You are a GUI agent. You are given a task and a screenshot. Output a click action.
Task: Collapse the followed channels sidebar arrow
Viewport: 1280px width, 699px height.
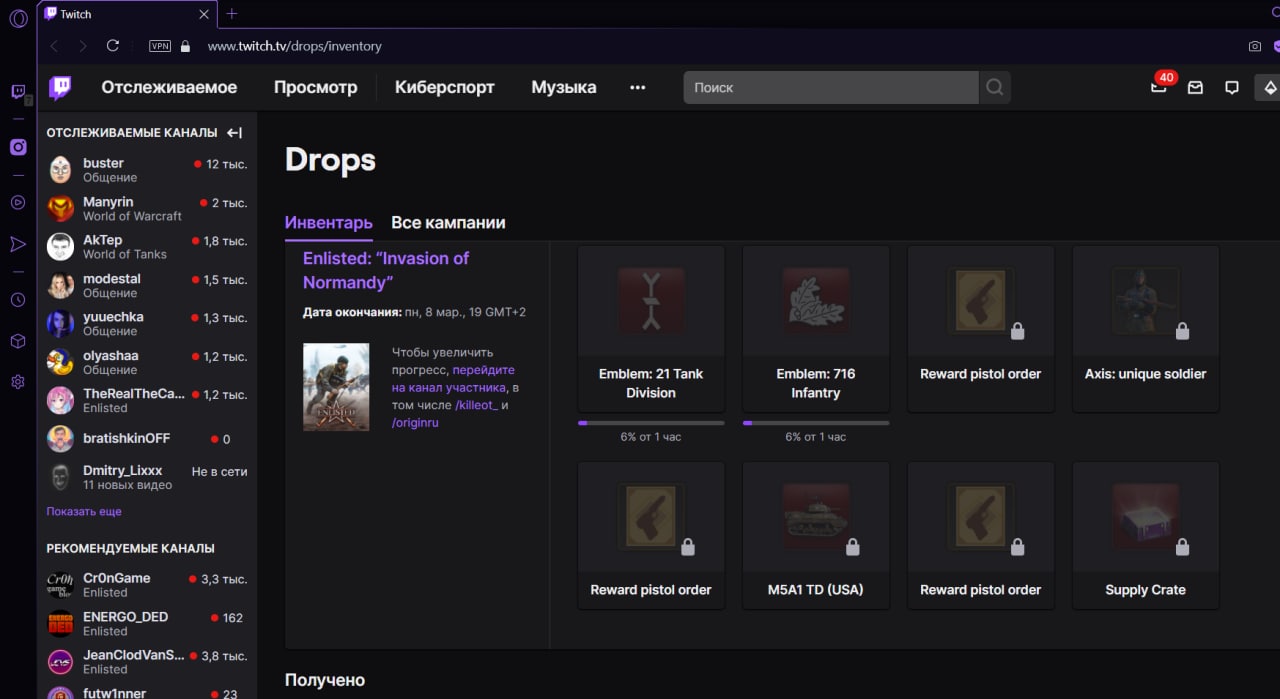235,132
